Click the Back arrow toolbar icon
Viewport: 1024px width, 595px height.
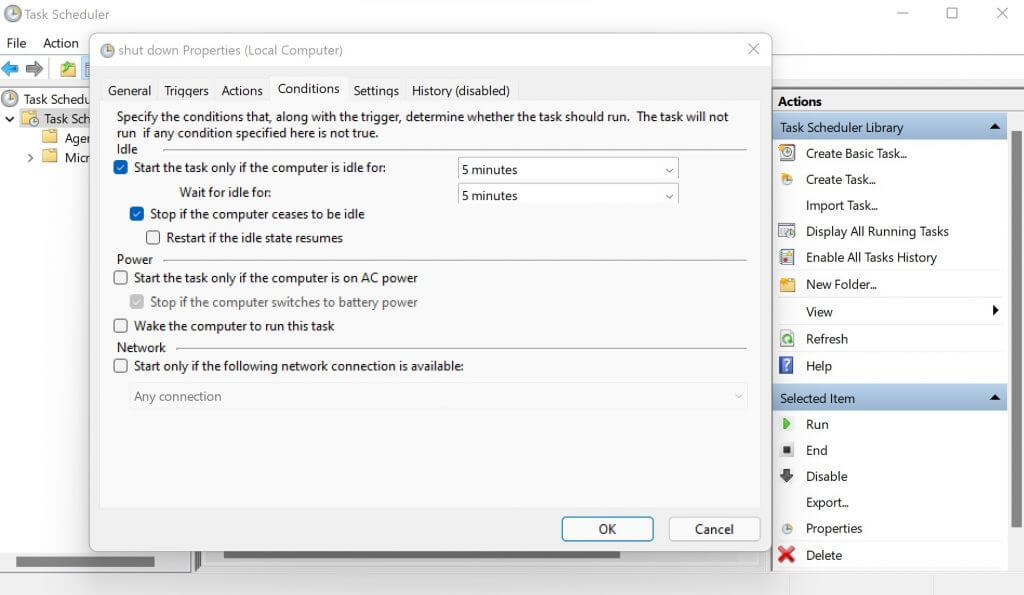tap(10, 68)
